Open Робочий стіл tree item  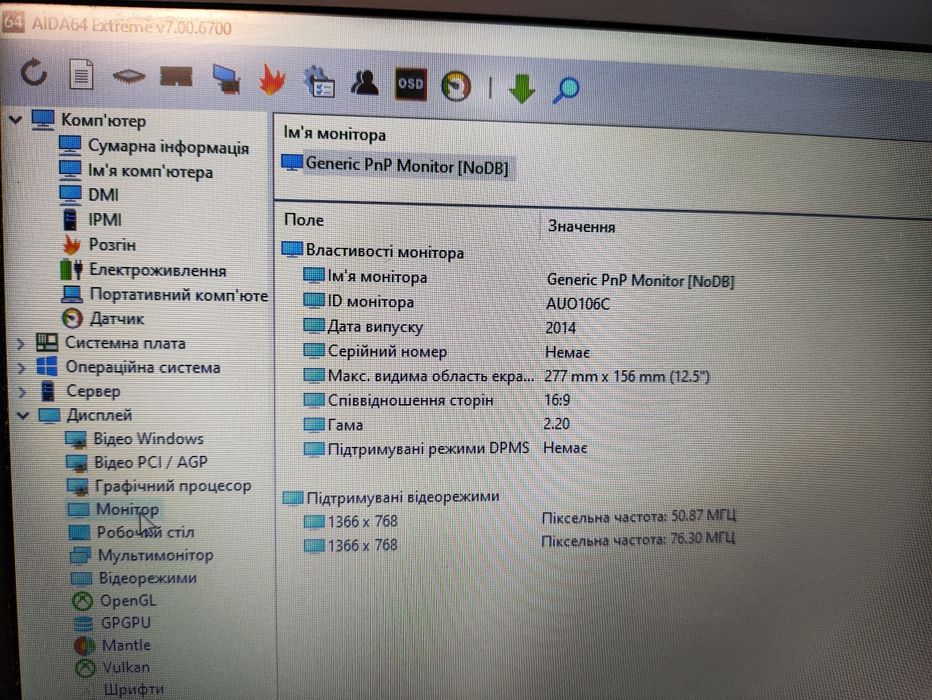146,532
